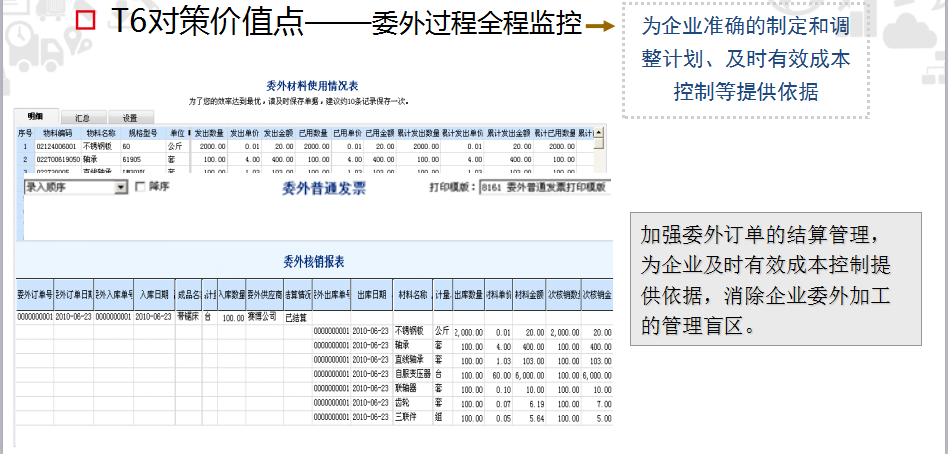Click the 委外普通发票 title
Viewport: 948px width, 454px height.
(x=323, y=188)
